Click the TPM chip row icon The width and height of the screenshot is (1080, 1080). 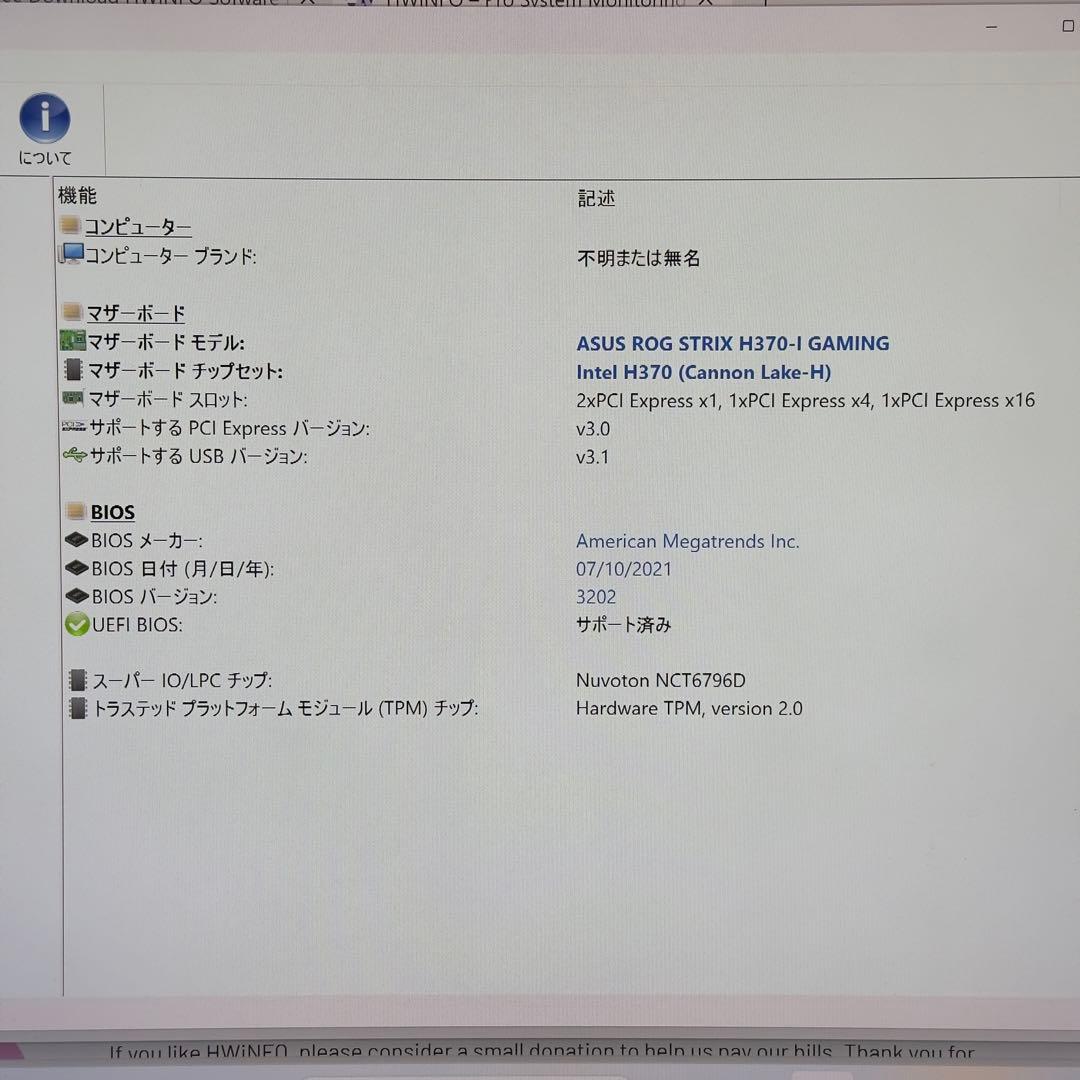78,708
